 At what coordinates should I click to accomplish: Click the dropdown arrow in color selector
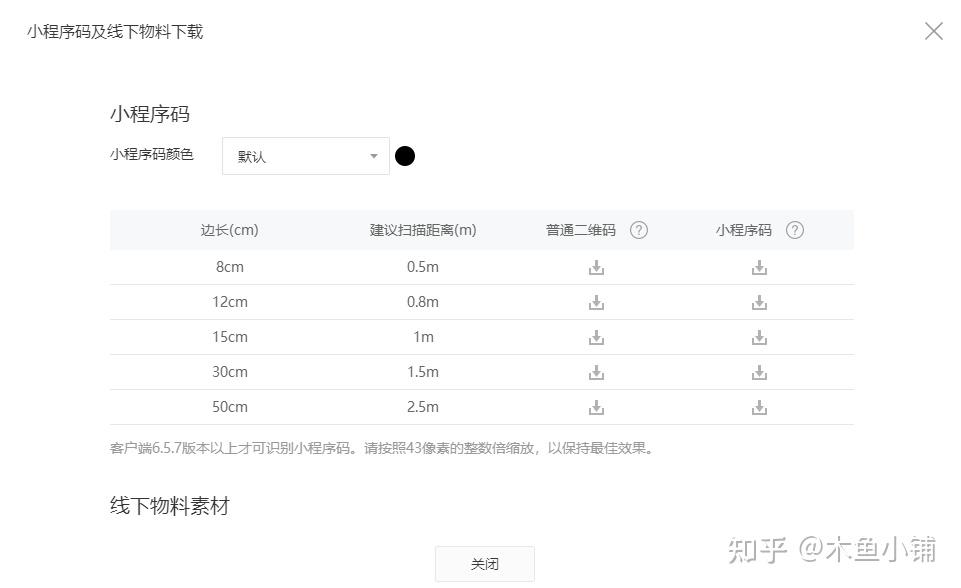point(374,156)
